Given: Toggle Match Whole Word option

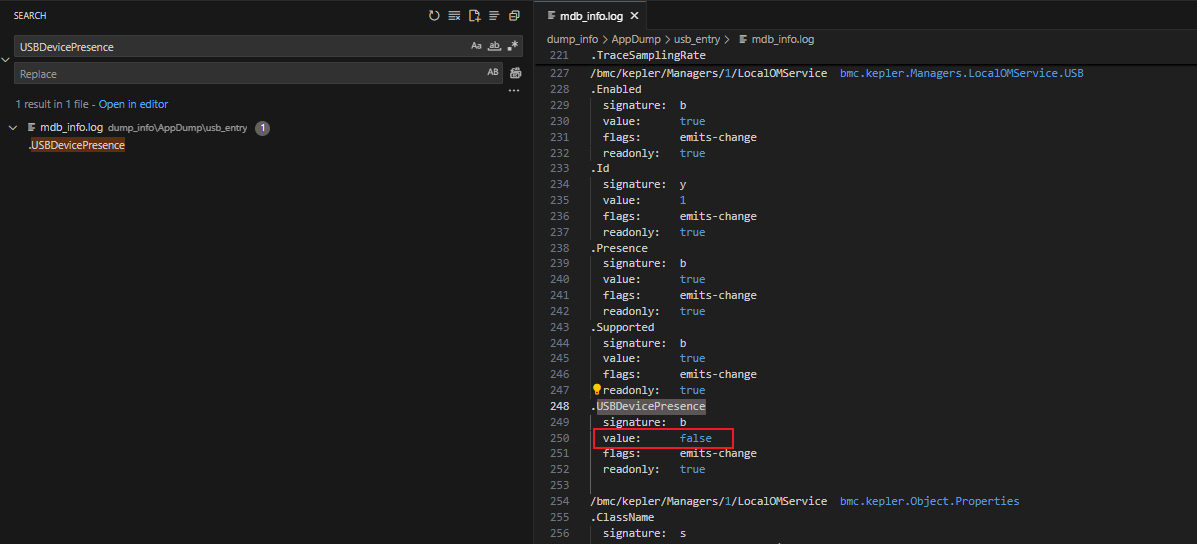Looking at the screenshot, I should pyautogui.click(x=494, y=46).
